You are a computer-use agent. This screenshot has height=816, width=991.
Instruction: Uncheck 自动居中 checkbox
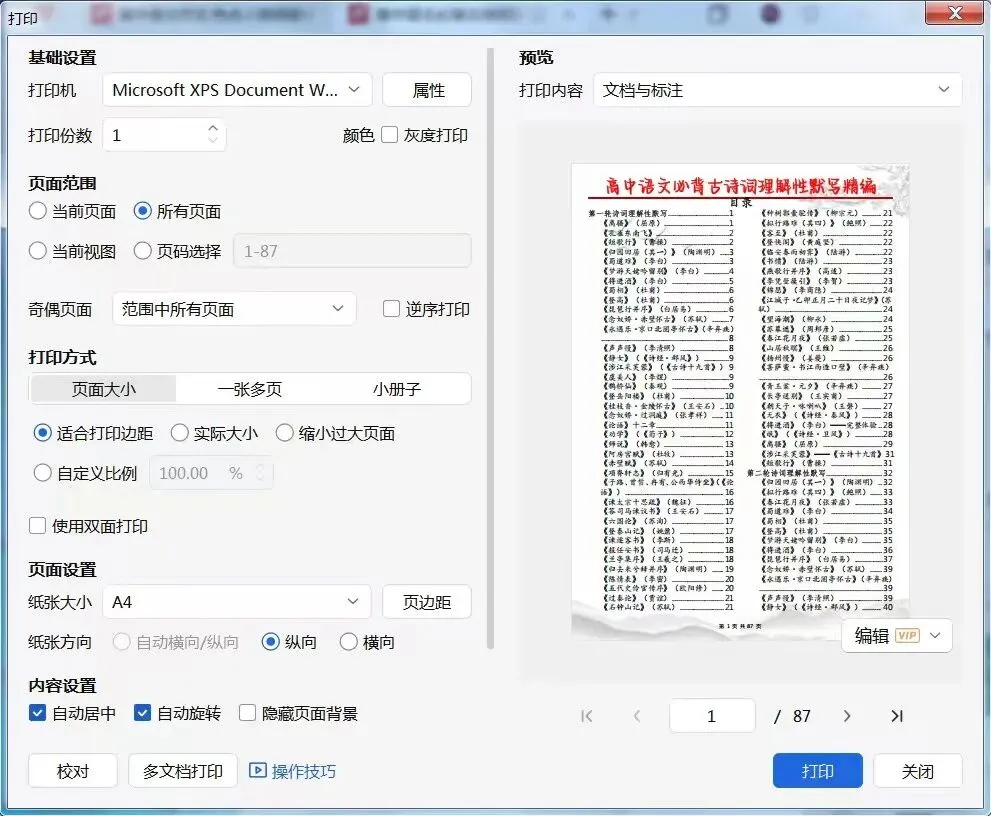coord(37,714)
